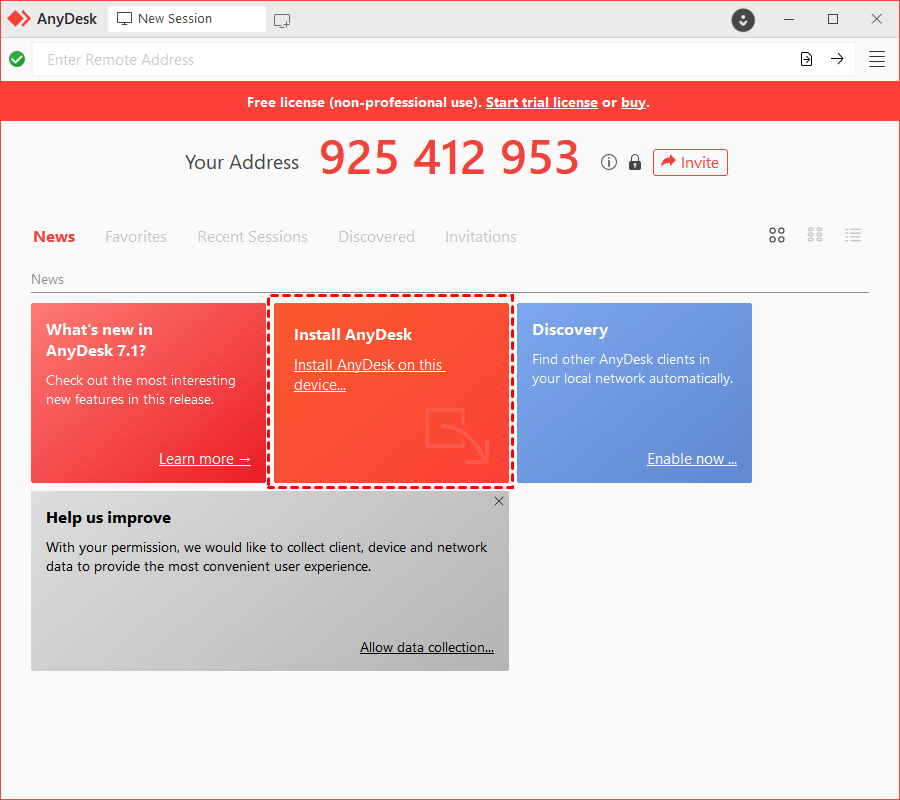Open the Favorites tab
This screenshot has width=900, height=800.
[136, 237]
